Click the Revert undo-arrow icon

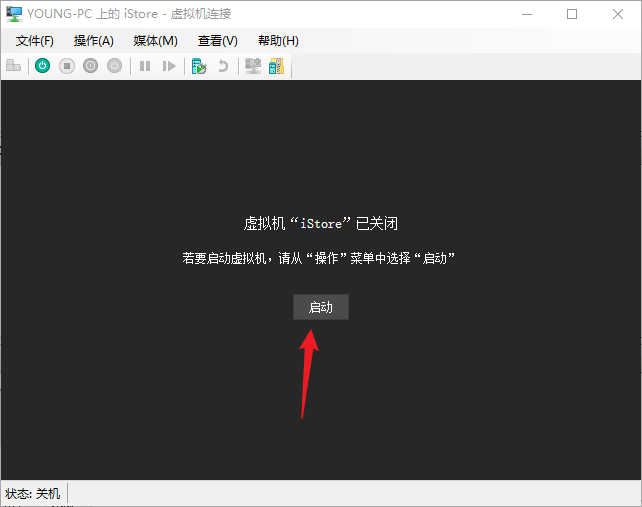pos(223,66)
